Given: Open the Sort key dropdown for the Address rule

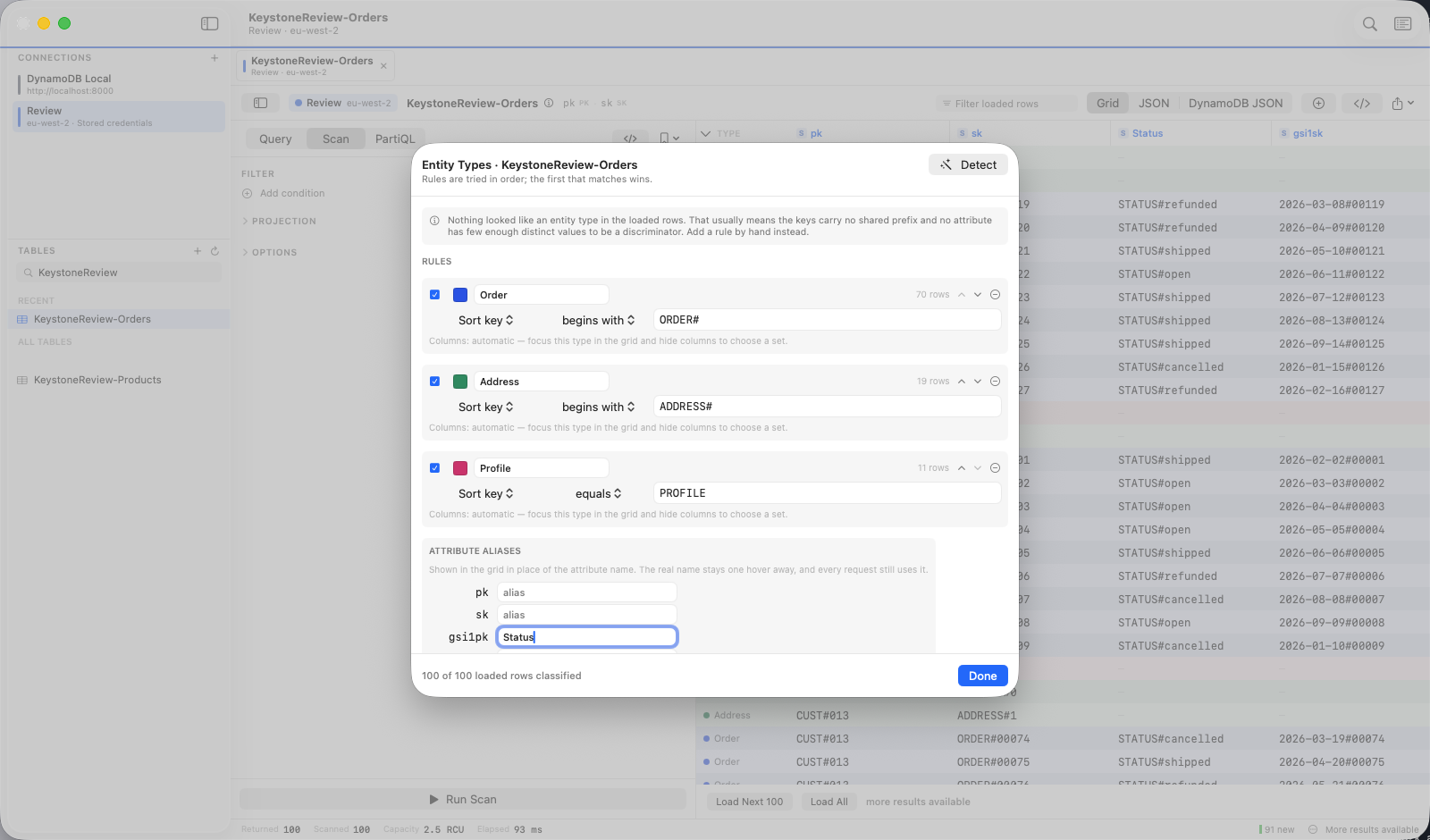Looking at the screenshot, I should pos(486,407).
